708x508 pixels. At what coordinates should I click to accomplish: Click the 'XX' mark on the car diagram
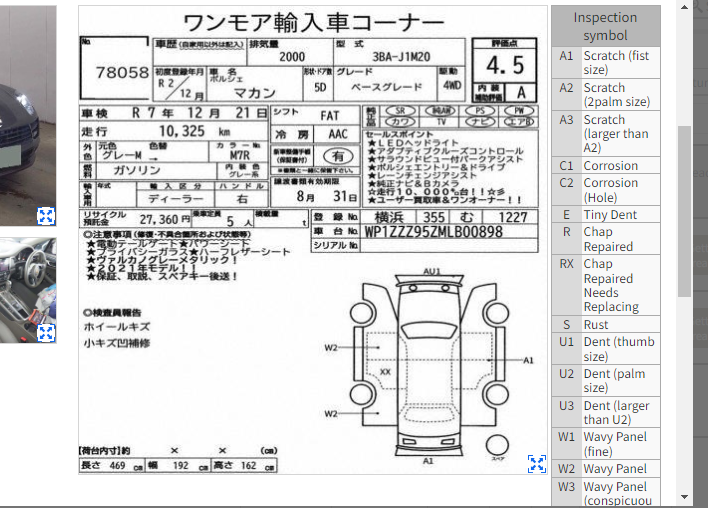pos(385,372)
